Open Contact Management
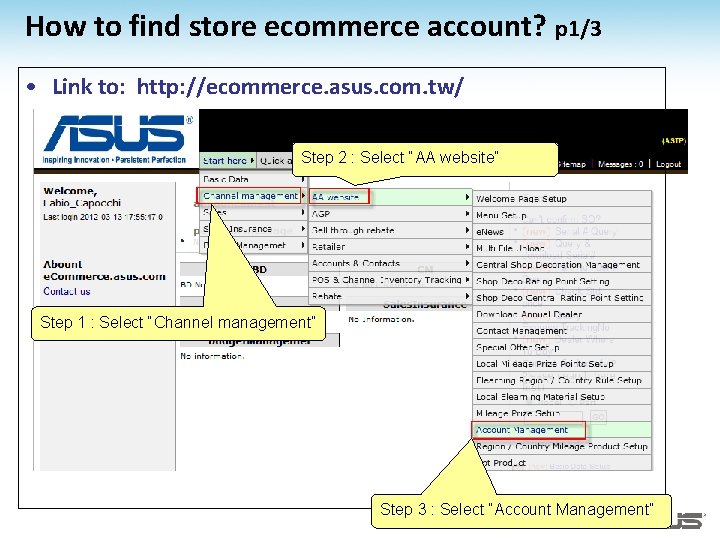 [562, 331]
